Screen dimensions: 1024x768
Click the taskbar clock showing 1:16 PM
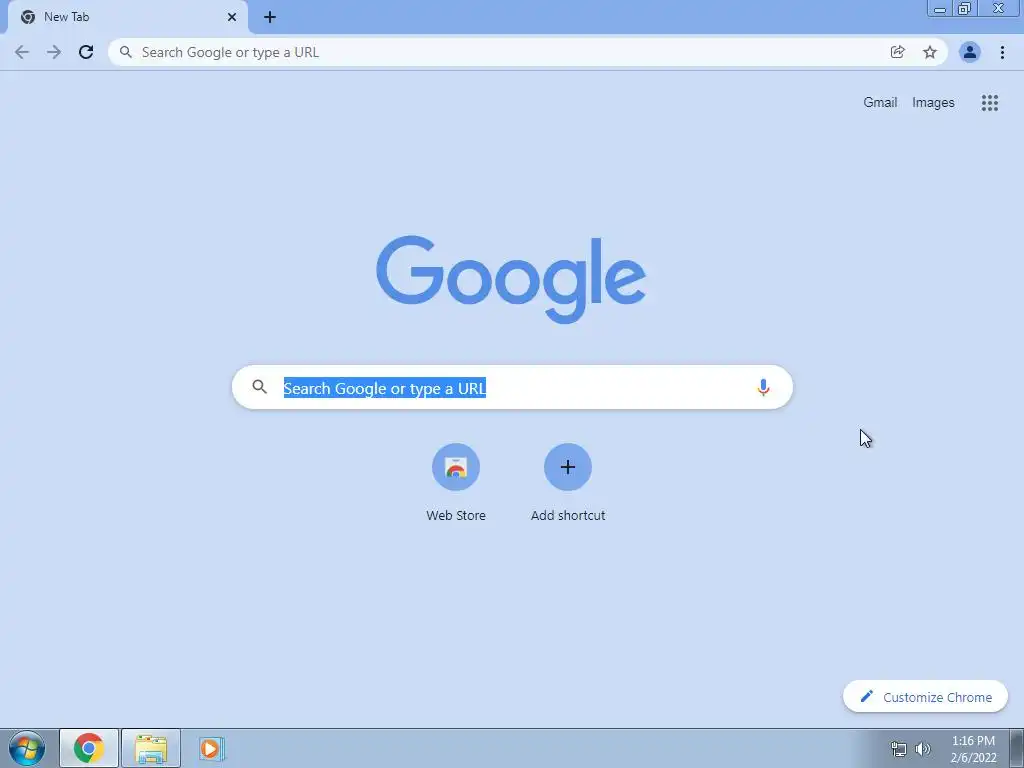(x=973, y=749)
